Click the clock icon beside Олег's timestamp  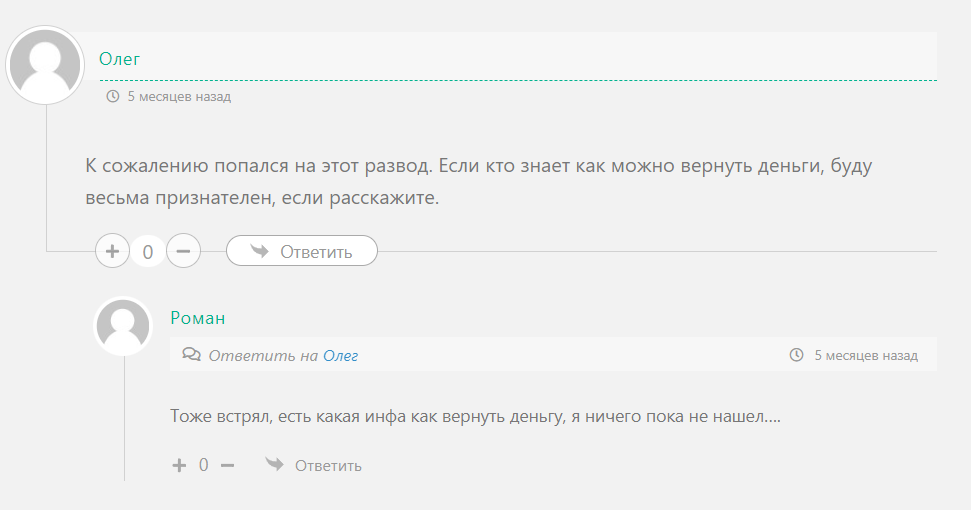point(112,97)
